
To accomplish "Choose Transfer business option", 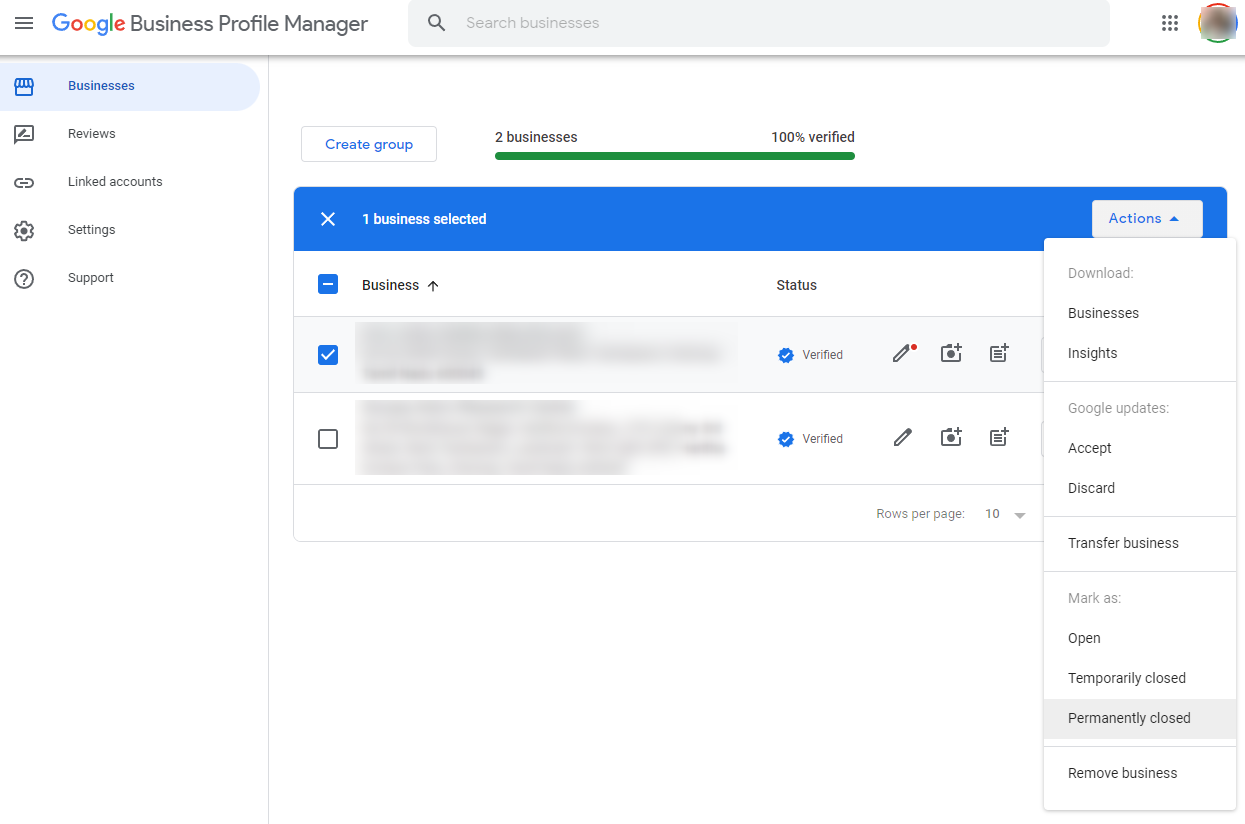I will coord(1140,543).
